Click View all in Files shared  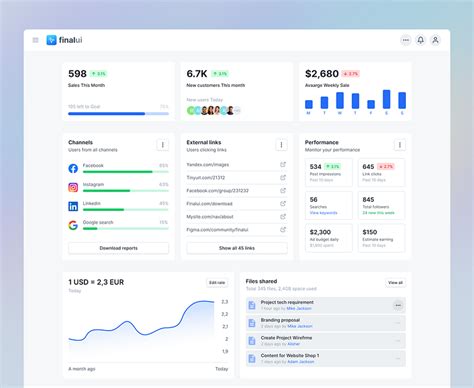[395, 283]
